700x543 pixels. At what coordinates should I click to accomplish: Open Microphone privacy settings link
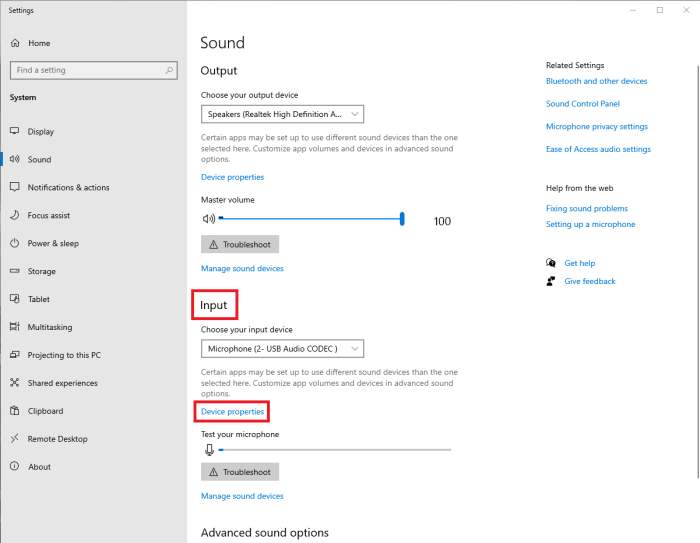(x=597, y=126)
